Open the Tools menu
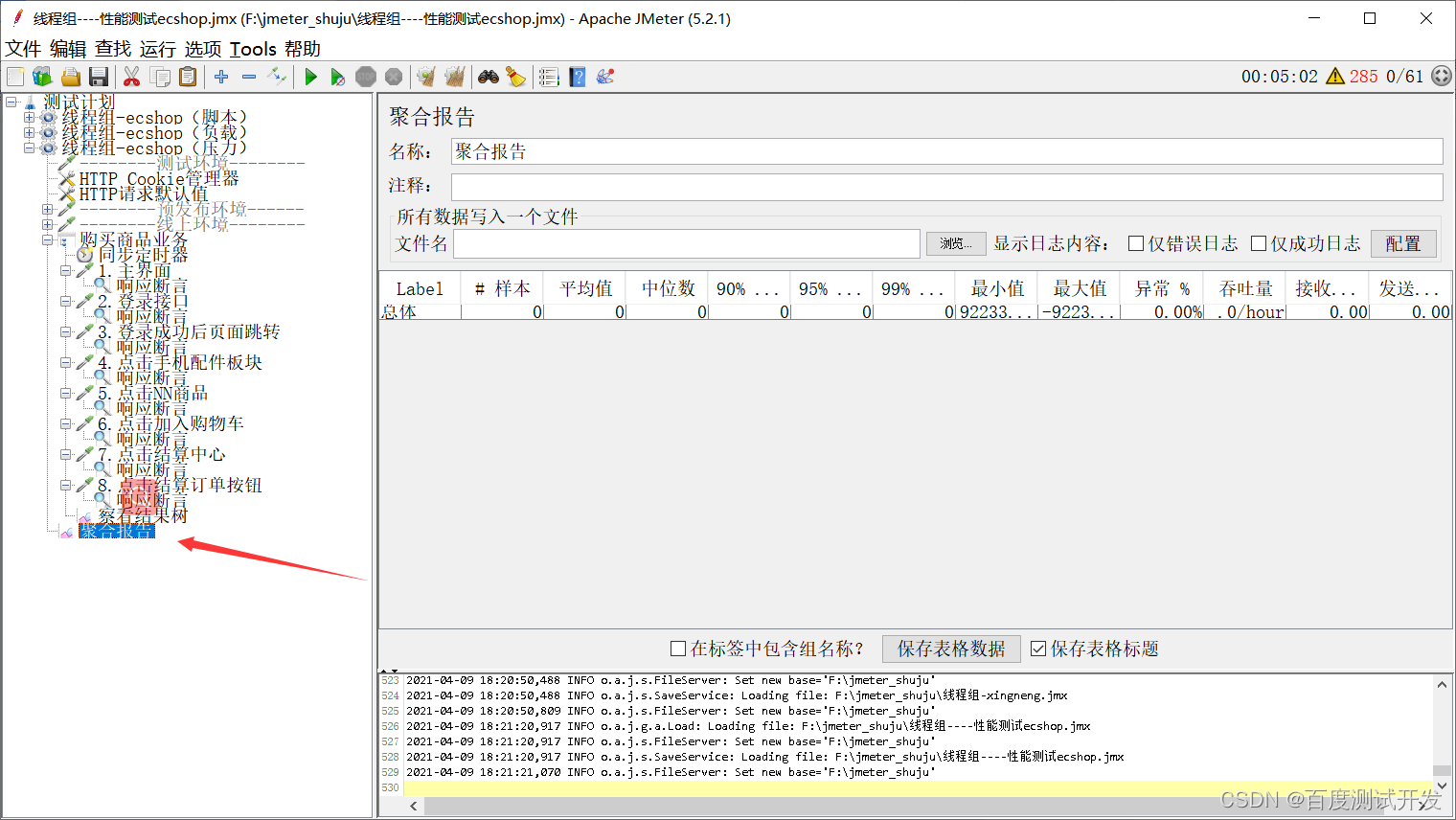The height and width of the screenshot is (820, 1456). pyautogui.click(x=253, y=49)
